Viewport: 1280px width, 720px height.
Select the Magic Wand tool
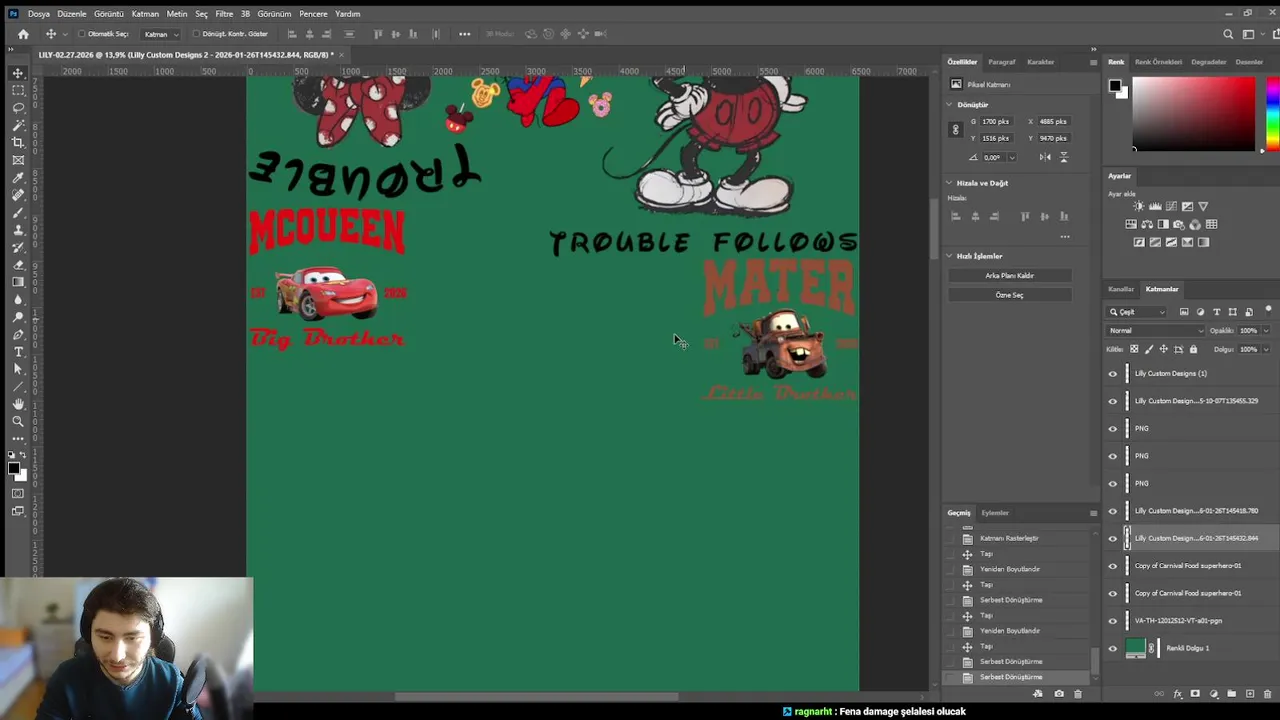18,125
